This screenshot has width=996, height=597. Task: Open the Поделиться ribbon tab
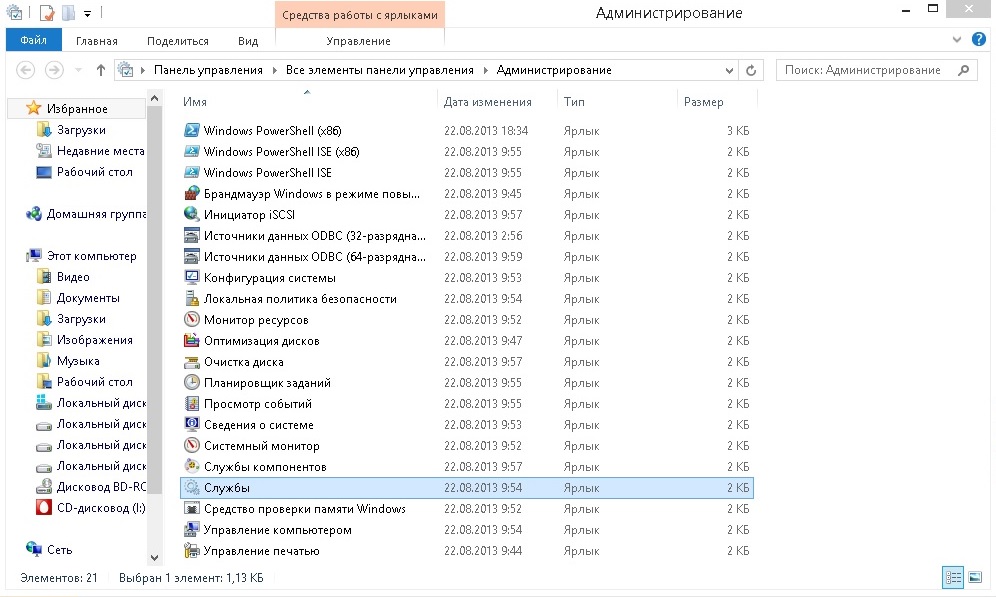coord(178,41)
